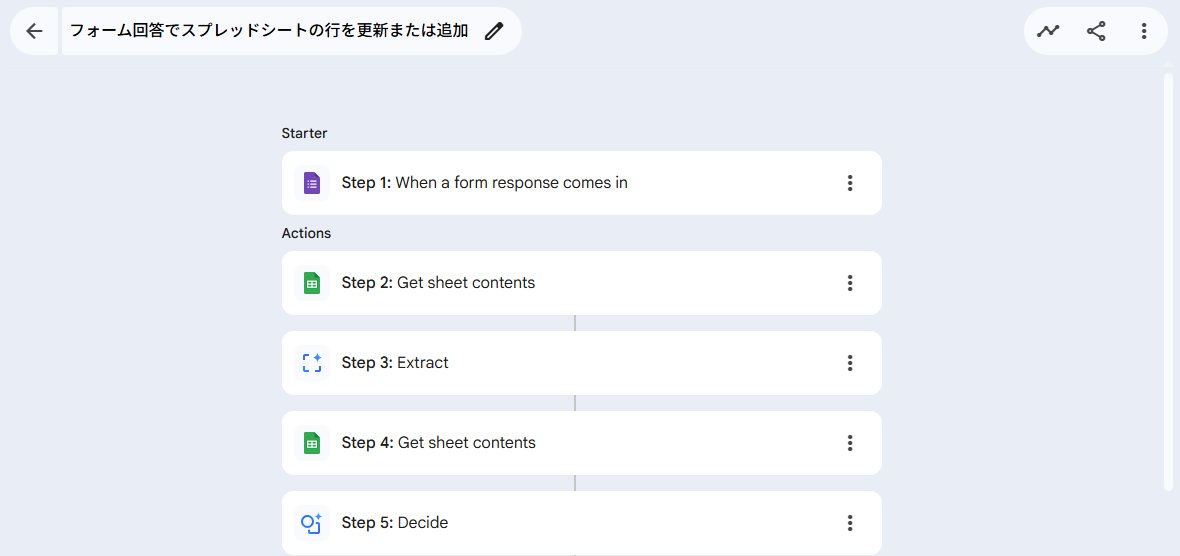This screenshot has width=1180, height=556.
Task: Click the Sheets icon in Step 4
Action: click(312, 443)
